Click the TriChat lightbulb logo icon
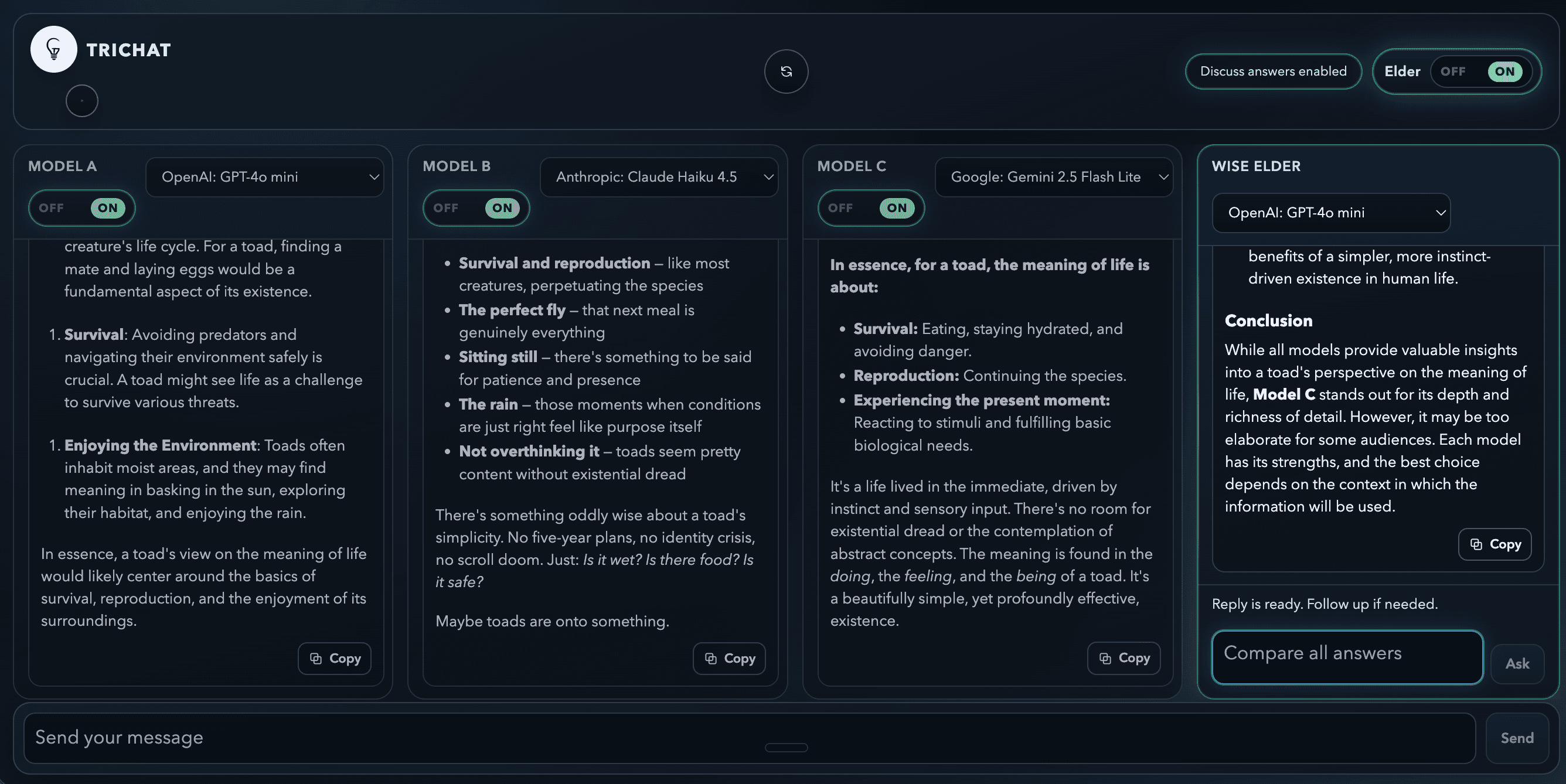 (x=53, y=49)
